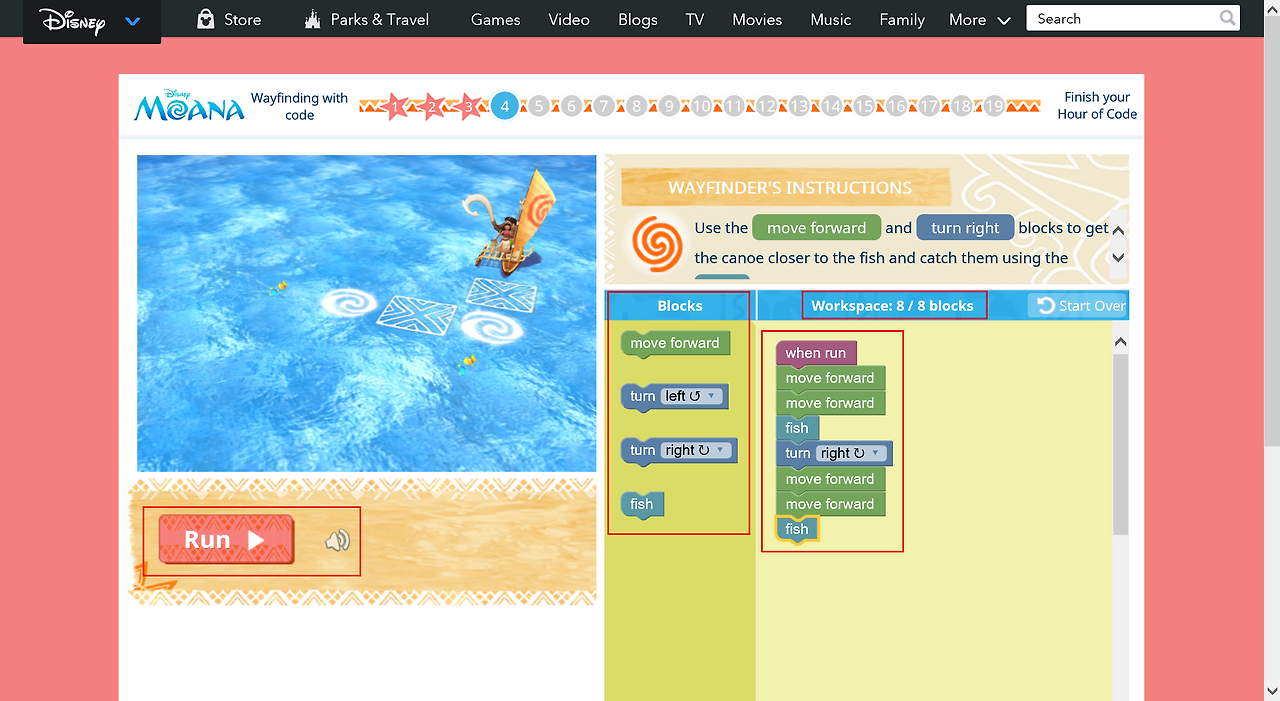Screen dimensions: 1280x701
Task: Jump to level 19 bubble
Action: coord(993,106)
